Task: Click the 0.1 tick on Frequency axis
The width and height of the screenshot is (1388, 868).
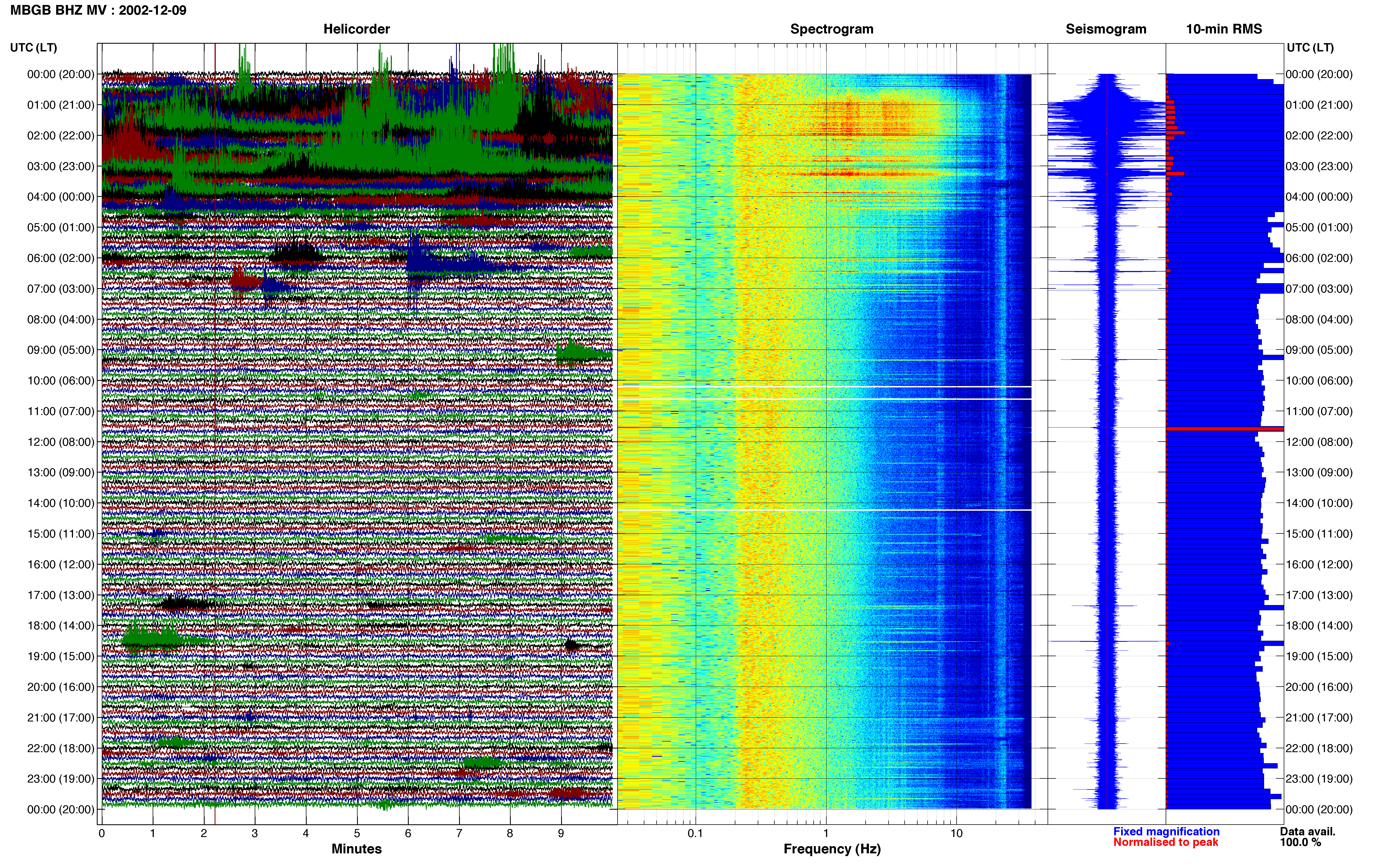Action: click(x=695, y=833)
